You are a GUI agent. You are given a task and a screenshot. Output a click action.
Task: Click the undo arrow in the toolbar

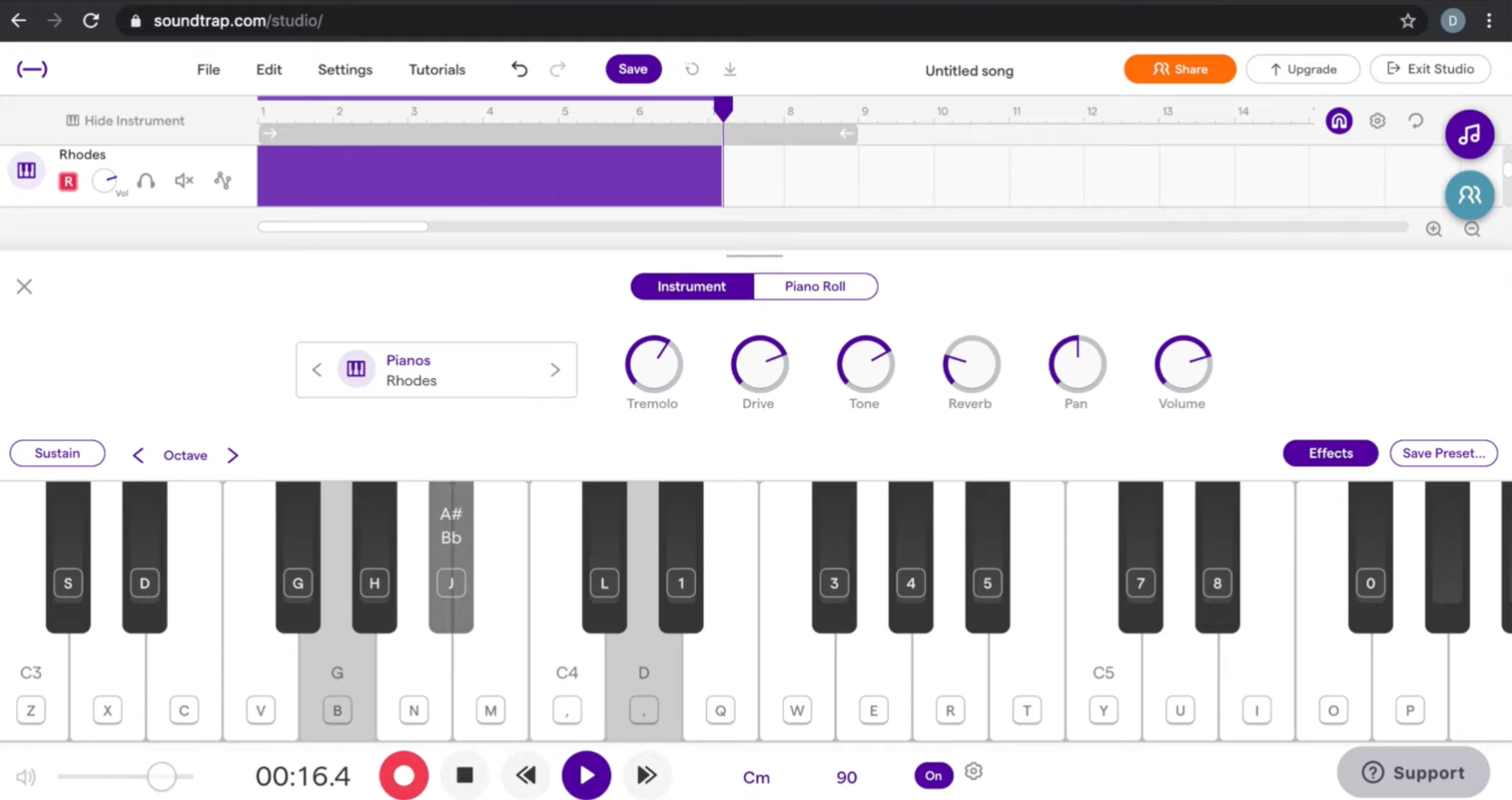tap(519, 68)
